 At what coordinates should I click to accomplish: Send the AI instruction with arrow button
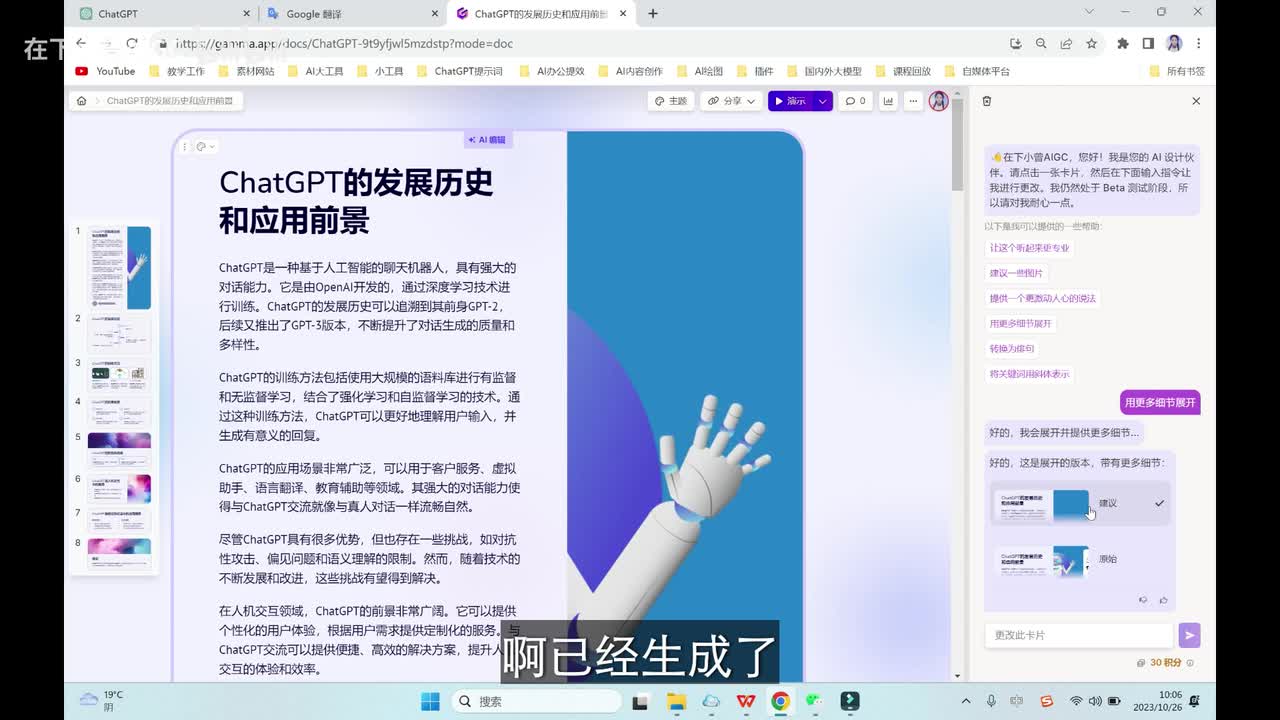1189,635
